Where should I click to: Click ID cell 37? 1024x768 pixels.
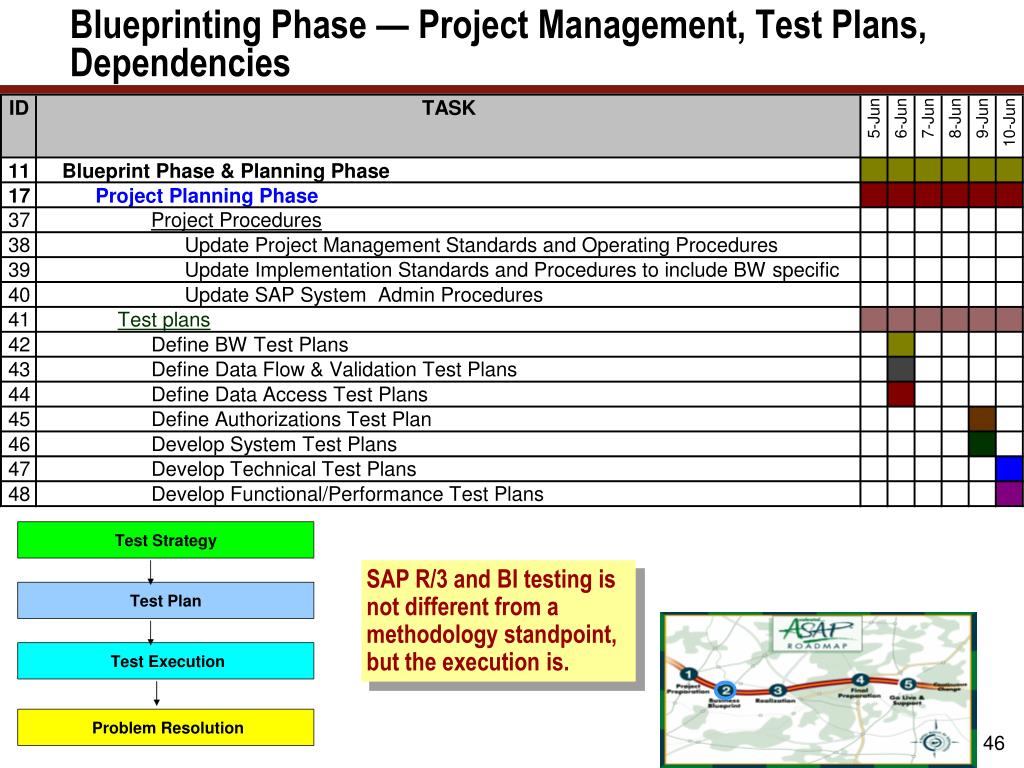click(18, 220)
